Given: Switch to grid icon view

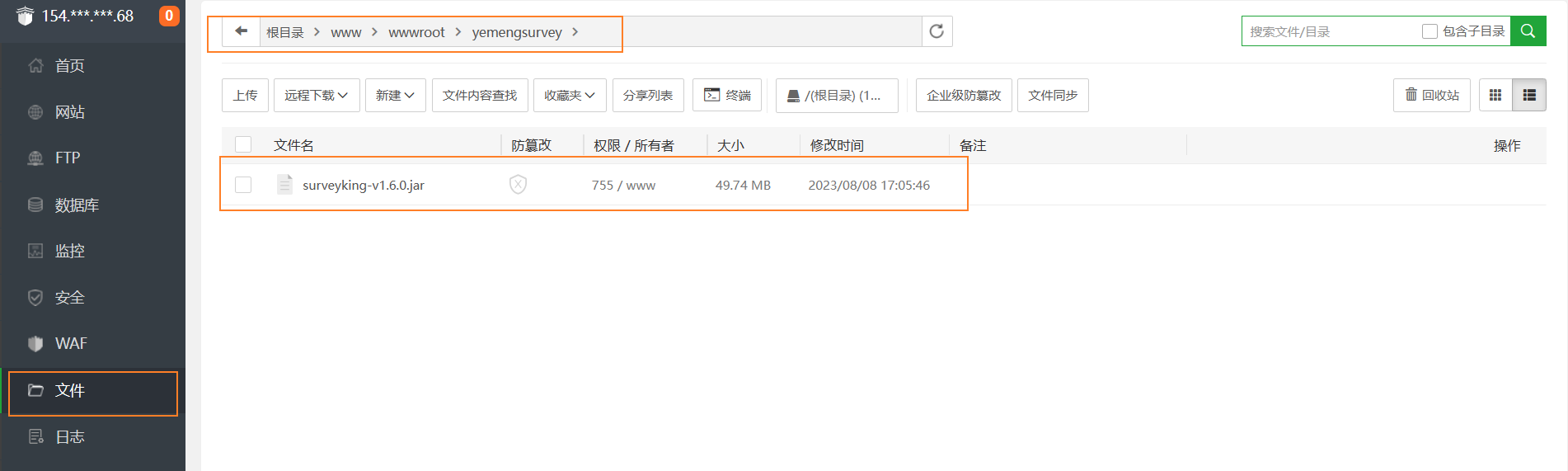Looking at the screenshot, I should 1495,96.
